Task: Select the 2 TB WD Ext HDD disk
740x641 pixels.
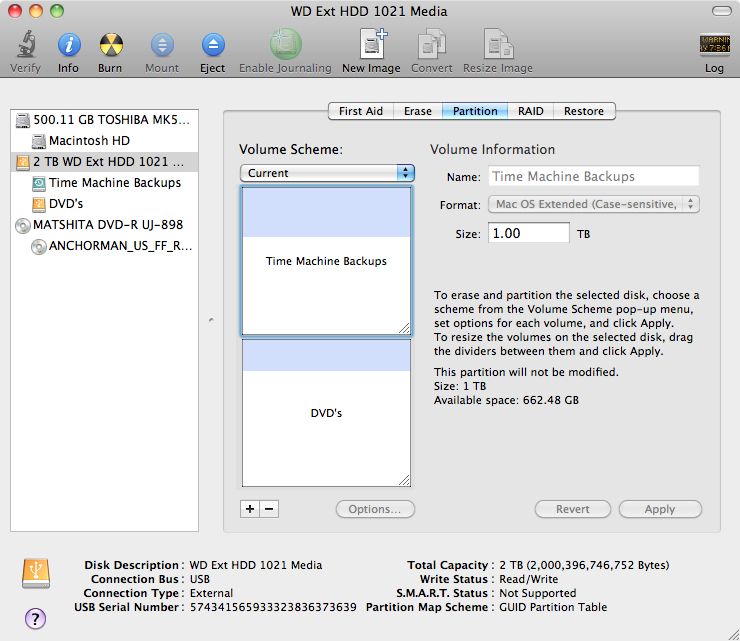Action: (104, 162)
